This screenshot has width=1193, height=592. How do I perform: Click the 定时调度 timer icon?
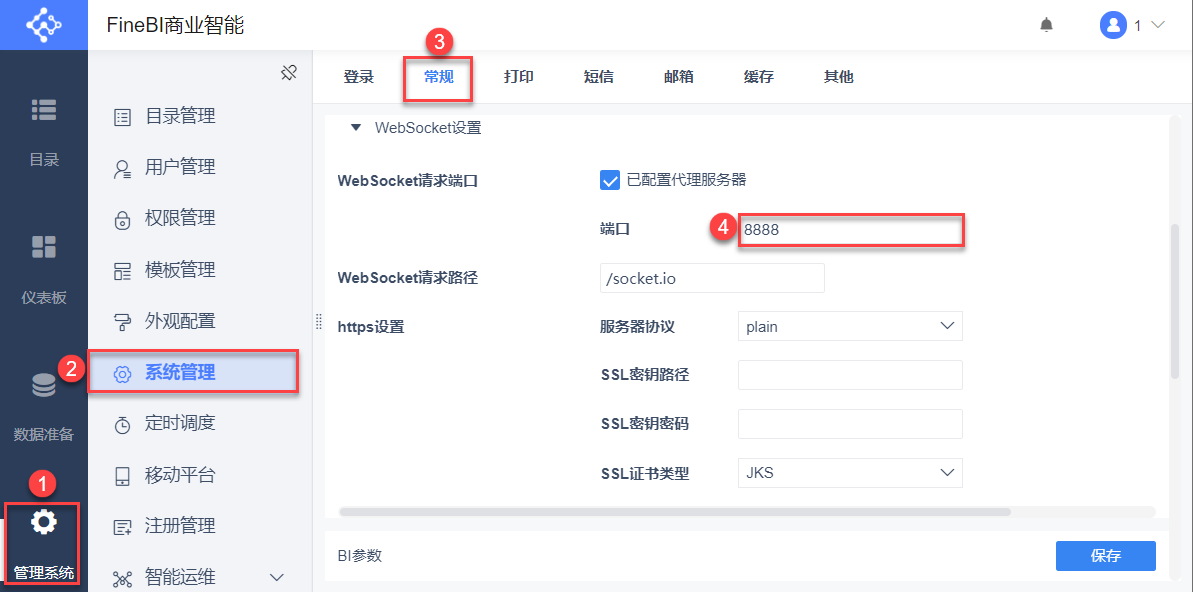click(122, 425)
